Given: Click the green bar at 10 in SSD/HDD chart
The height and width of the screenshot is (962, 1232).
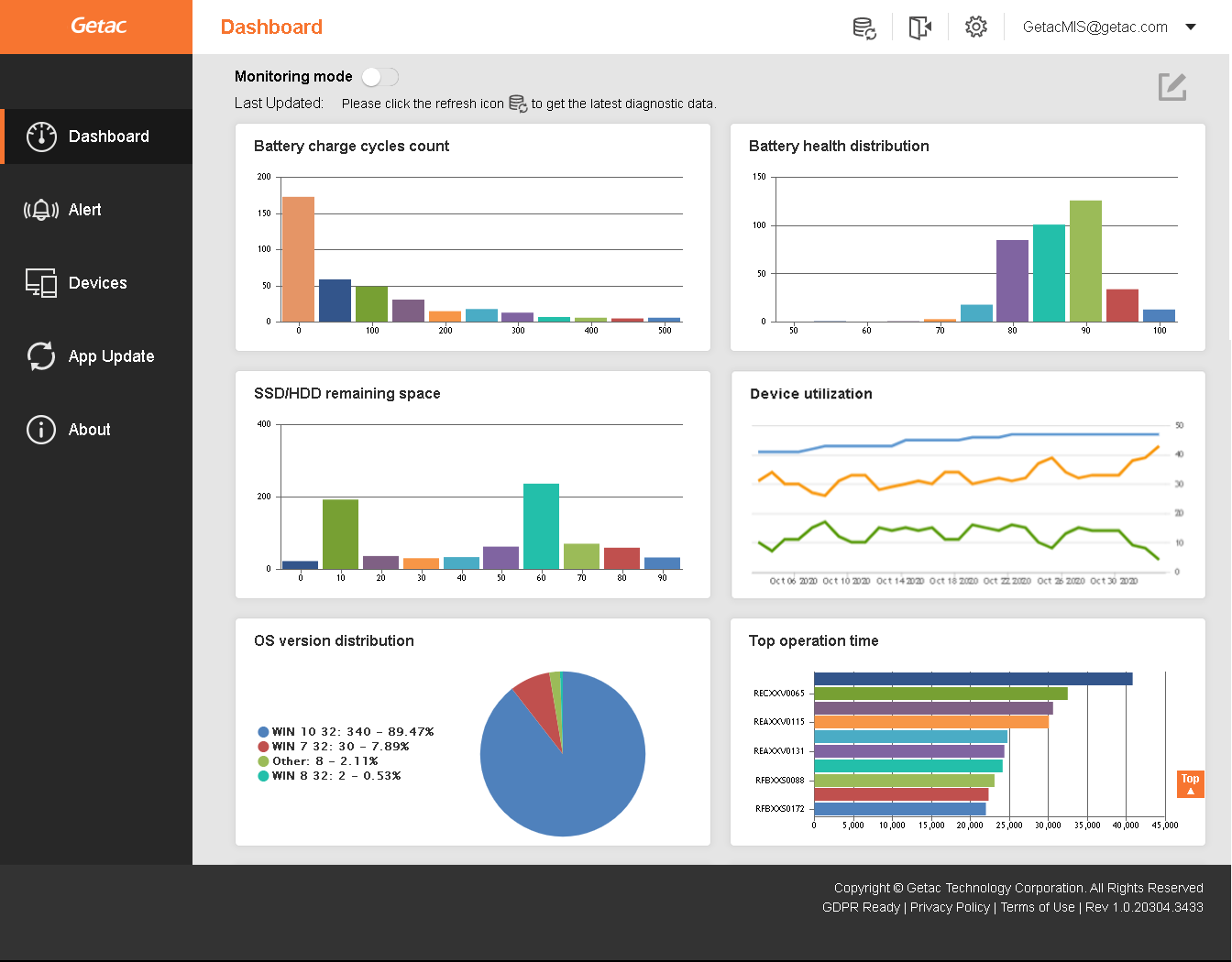Looking at the screenshot, I should pyautogui.click(x=340, y=534).
